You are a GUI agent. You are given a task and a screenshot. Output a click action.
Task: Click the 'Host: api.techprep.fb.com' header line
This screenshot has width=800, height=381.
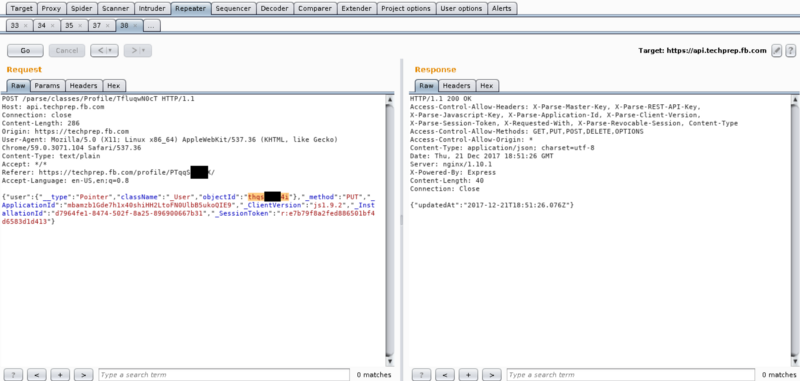pyautogui.click(x=53, y=107)
